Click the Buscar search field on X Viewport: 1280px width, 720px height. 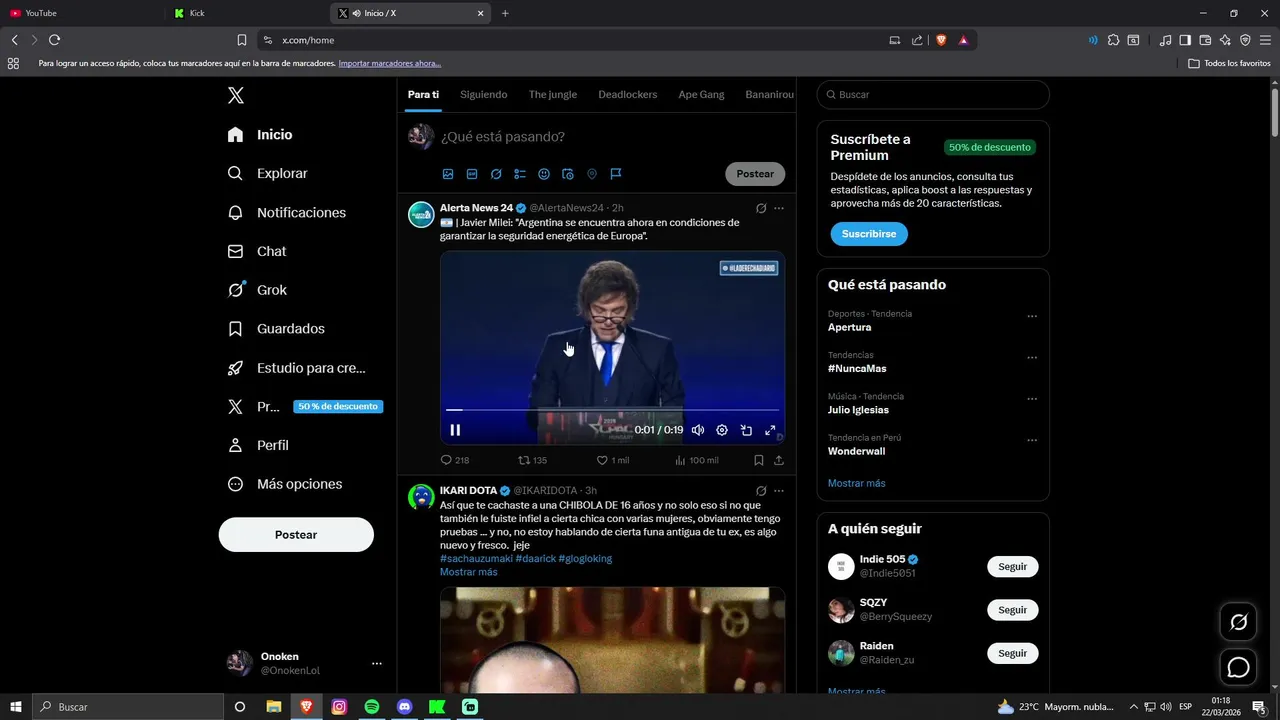tap(933, 95)
